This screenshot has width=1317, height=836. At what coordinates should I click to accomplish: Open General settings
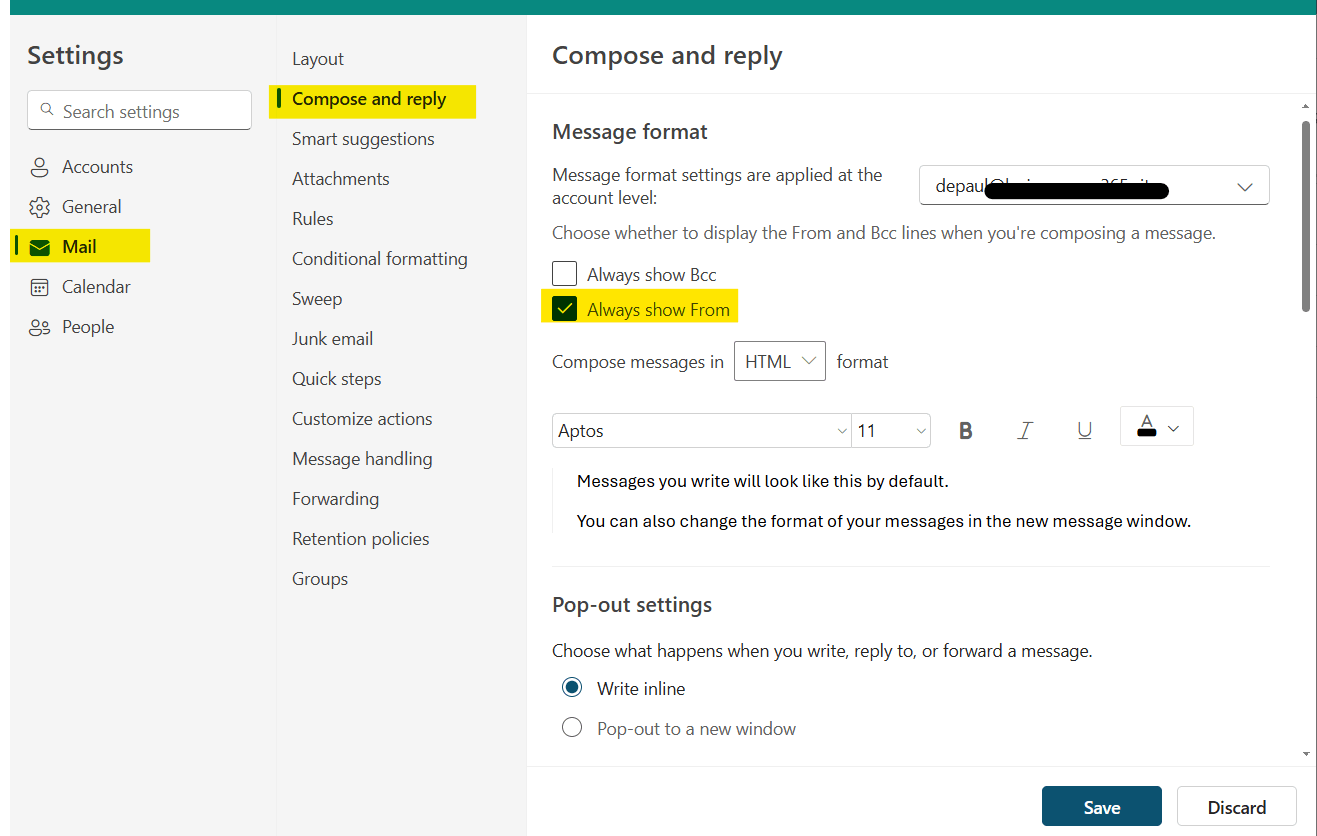[93, 206]
